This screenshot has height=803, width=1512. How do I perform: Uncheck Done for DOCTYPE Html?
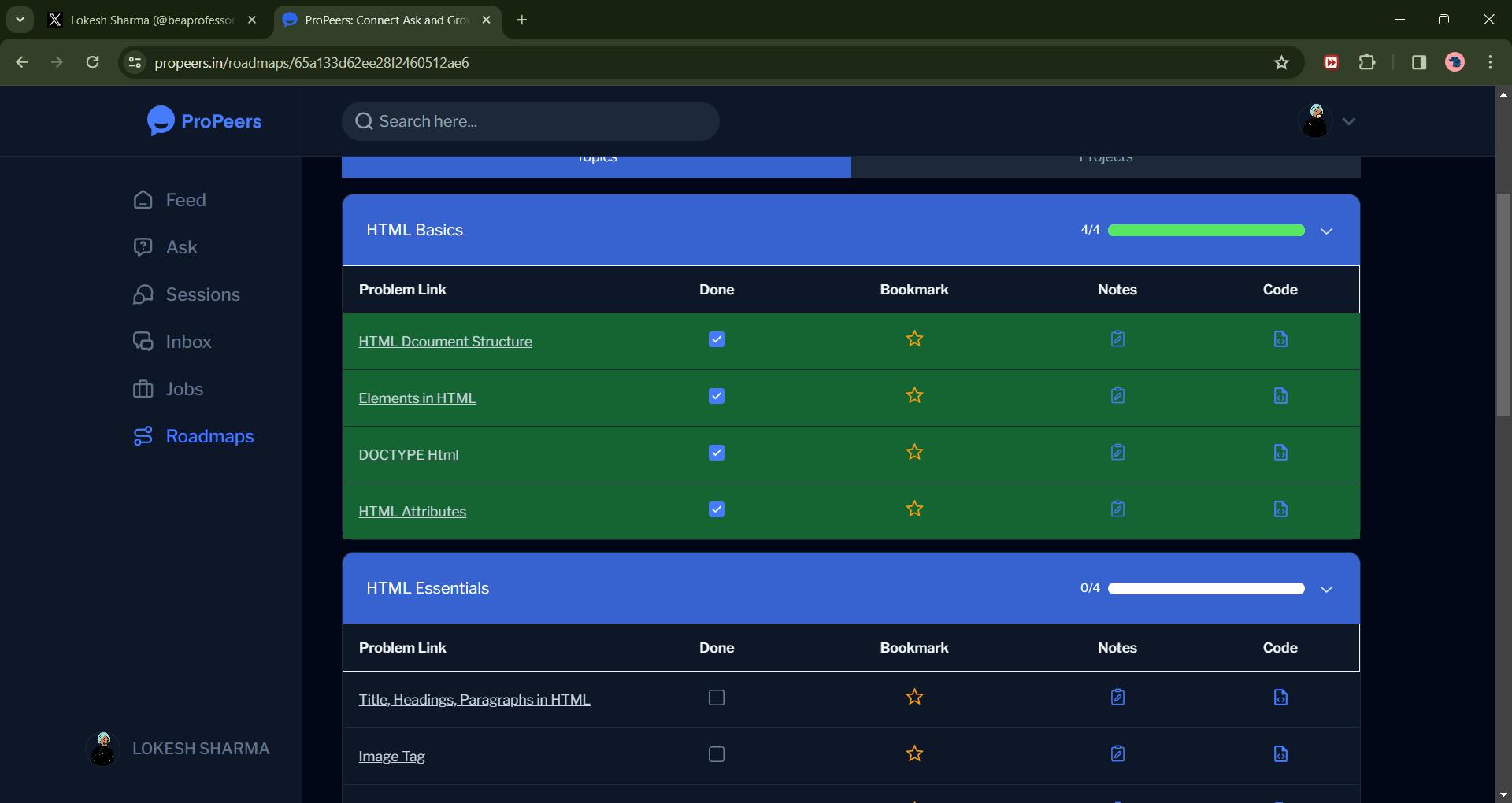(717, 453)
